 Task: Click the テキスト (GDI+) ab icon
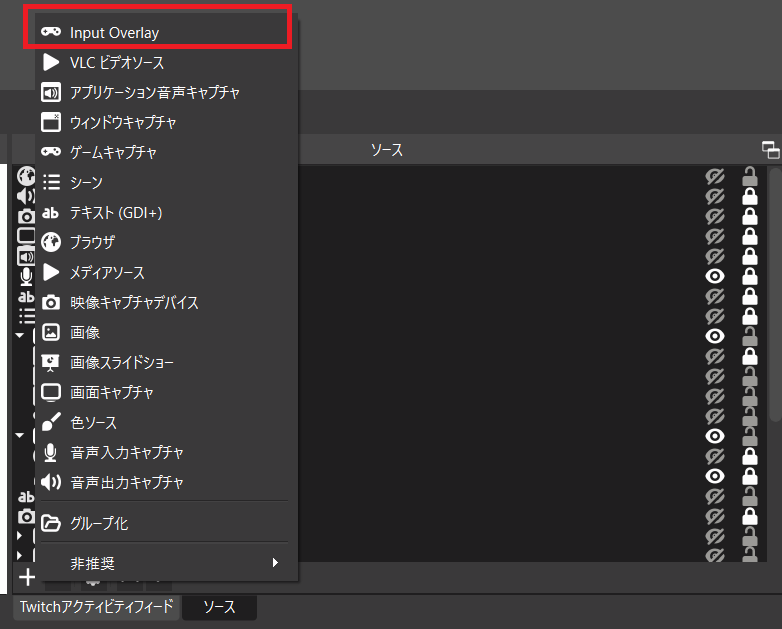51,212
